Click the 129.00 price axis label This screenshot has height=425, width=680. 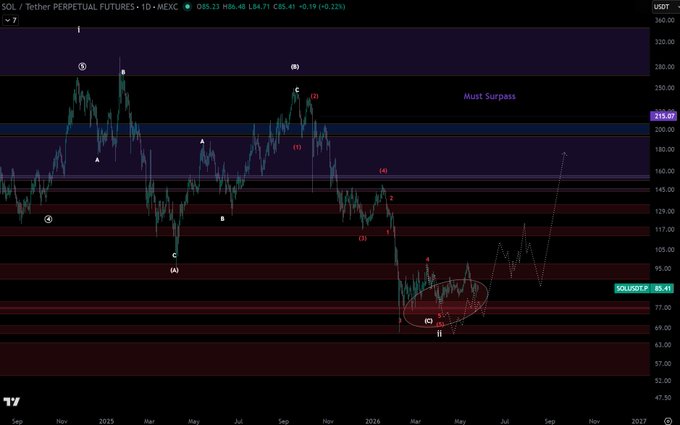click(x=665, y=211)
